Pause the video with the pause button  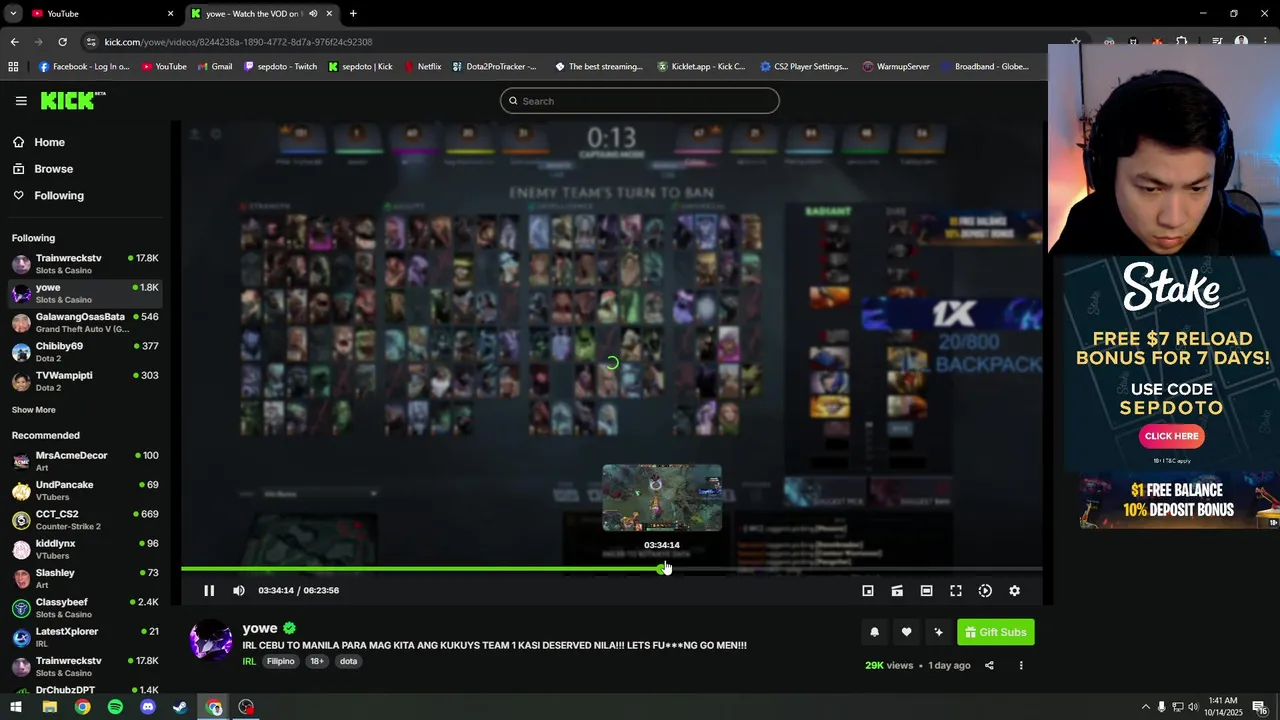[x=209, y=590]
